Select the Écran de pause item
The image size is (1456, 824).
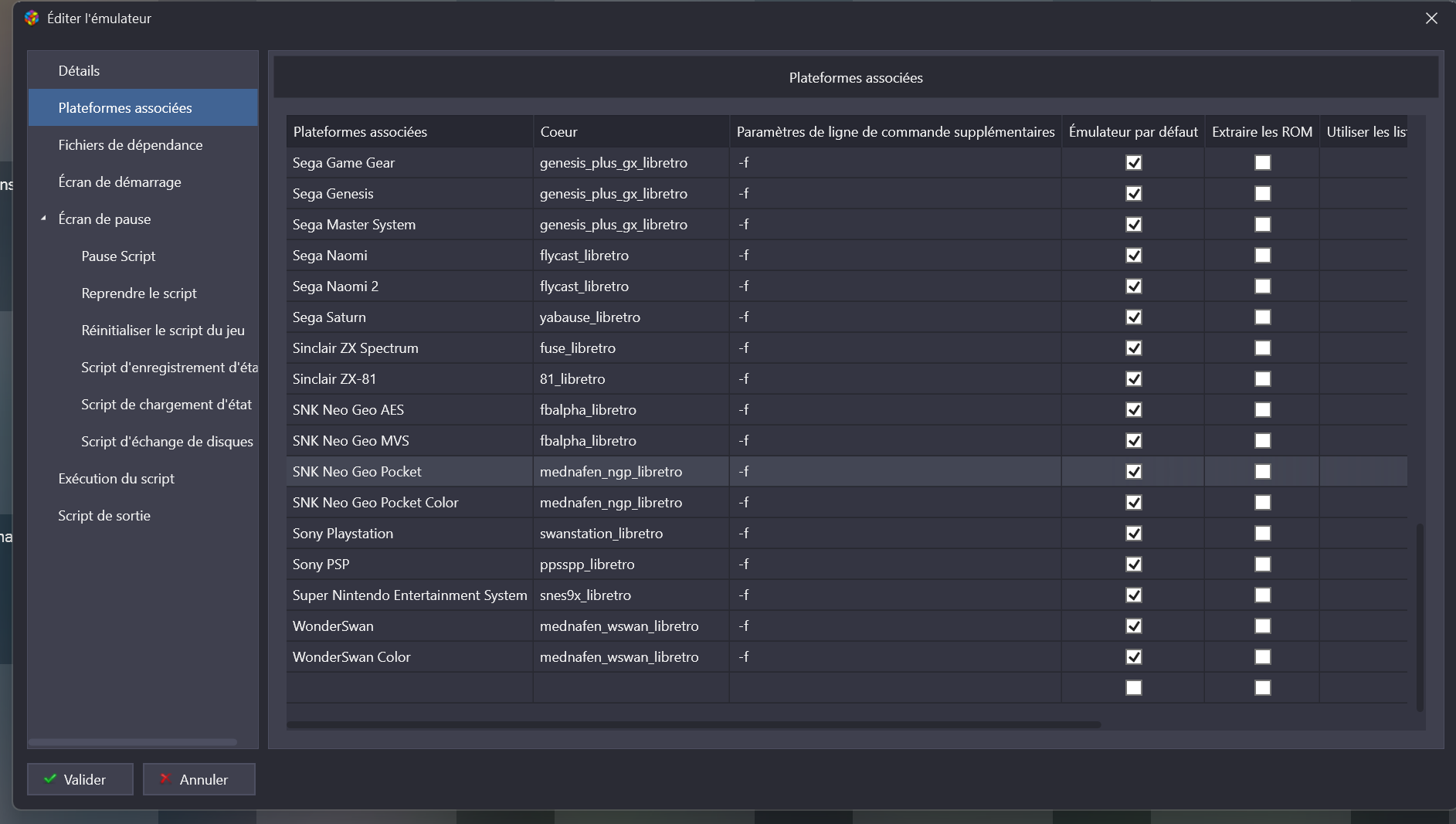pos(143,219)
